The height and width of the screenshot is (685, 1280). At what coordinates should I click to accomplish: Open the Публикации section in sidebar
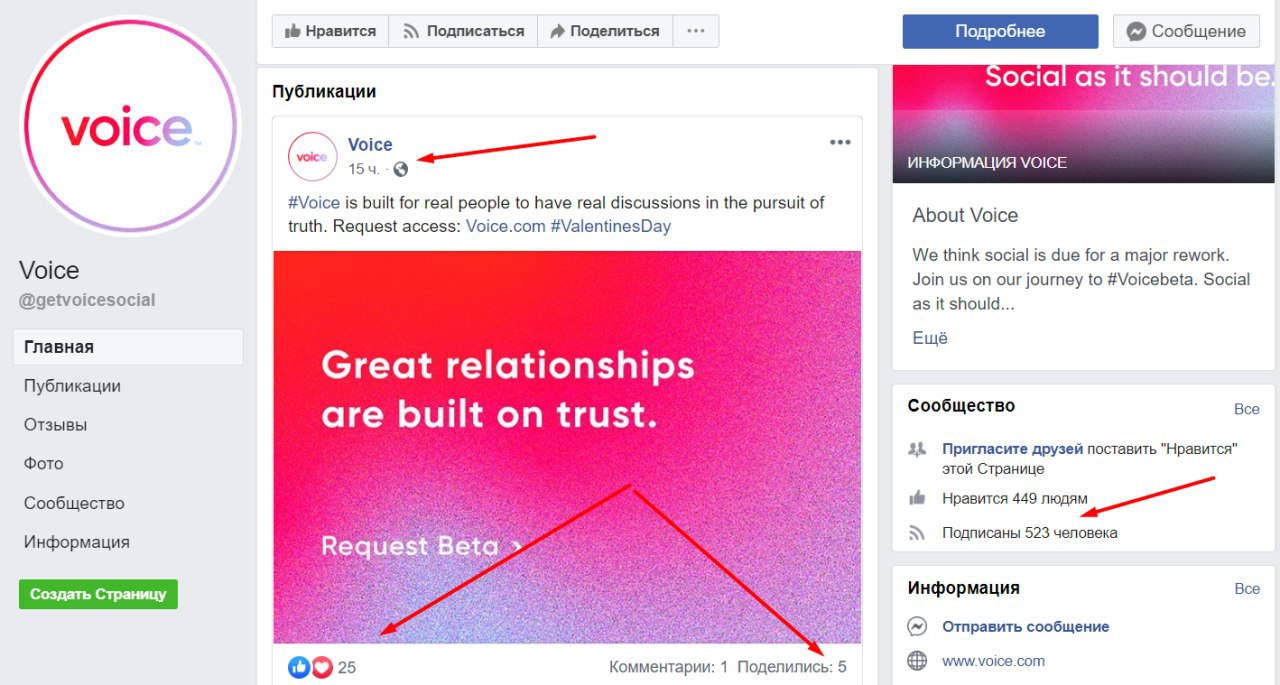(72, 386)
